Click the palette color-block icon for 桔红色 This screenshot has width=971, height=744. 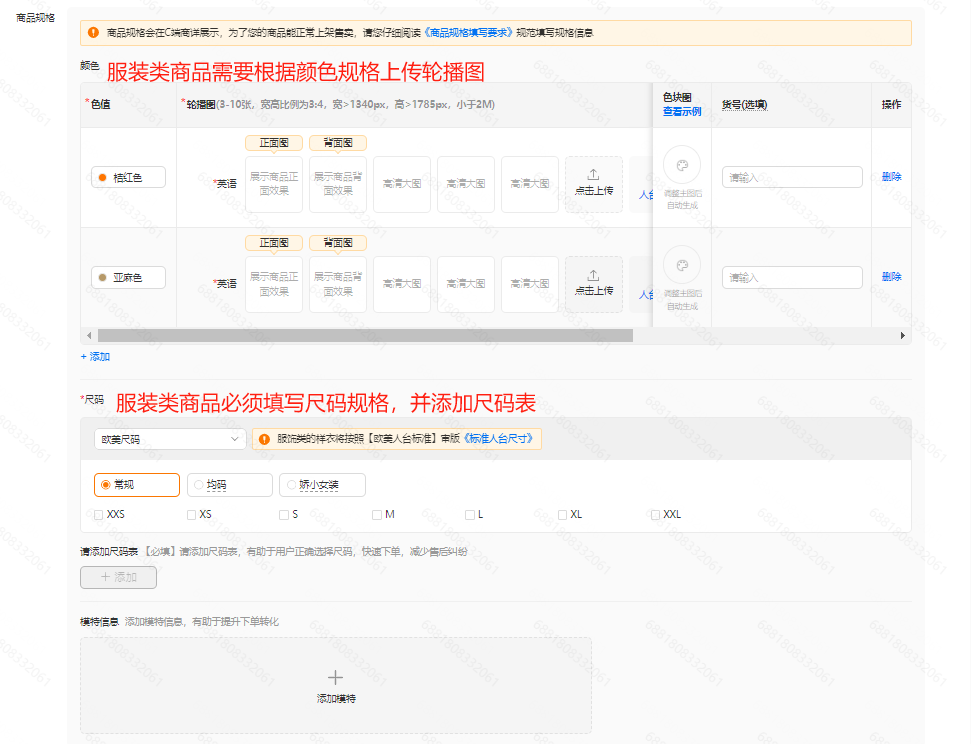(x=681, y=165)
